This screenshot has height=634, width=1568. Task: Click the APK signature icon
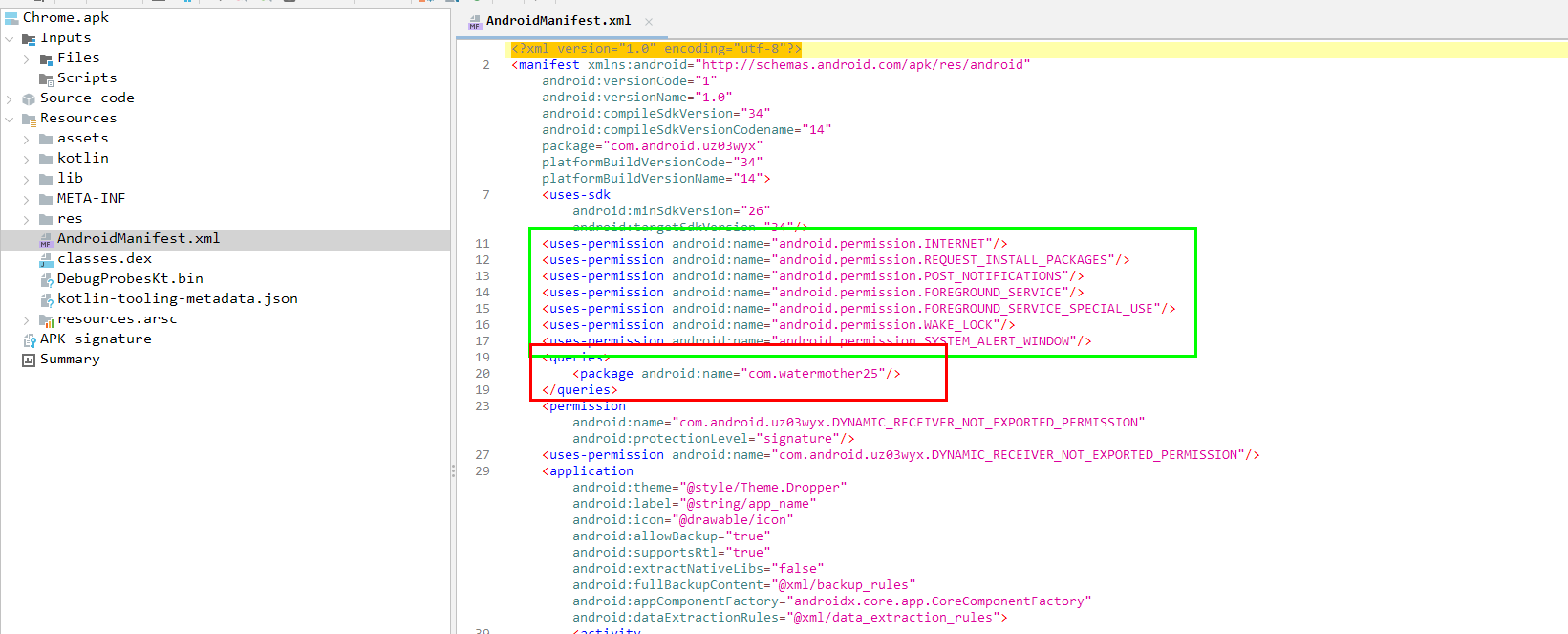click(29, 339)
